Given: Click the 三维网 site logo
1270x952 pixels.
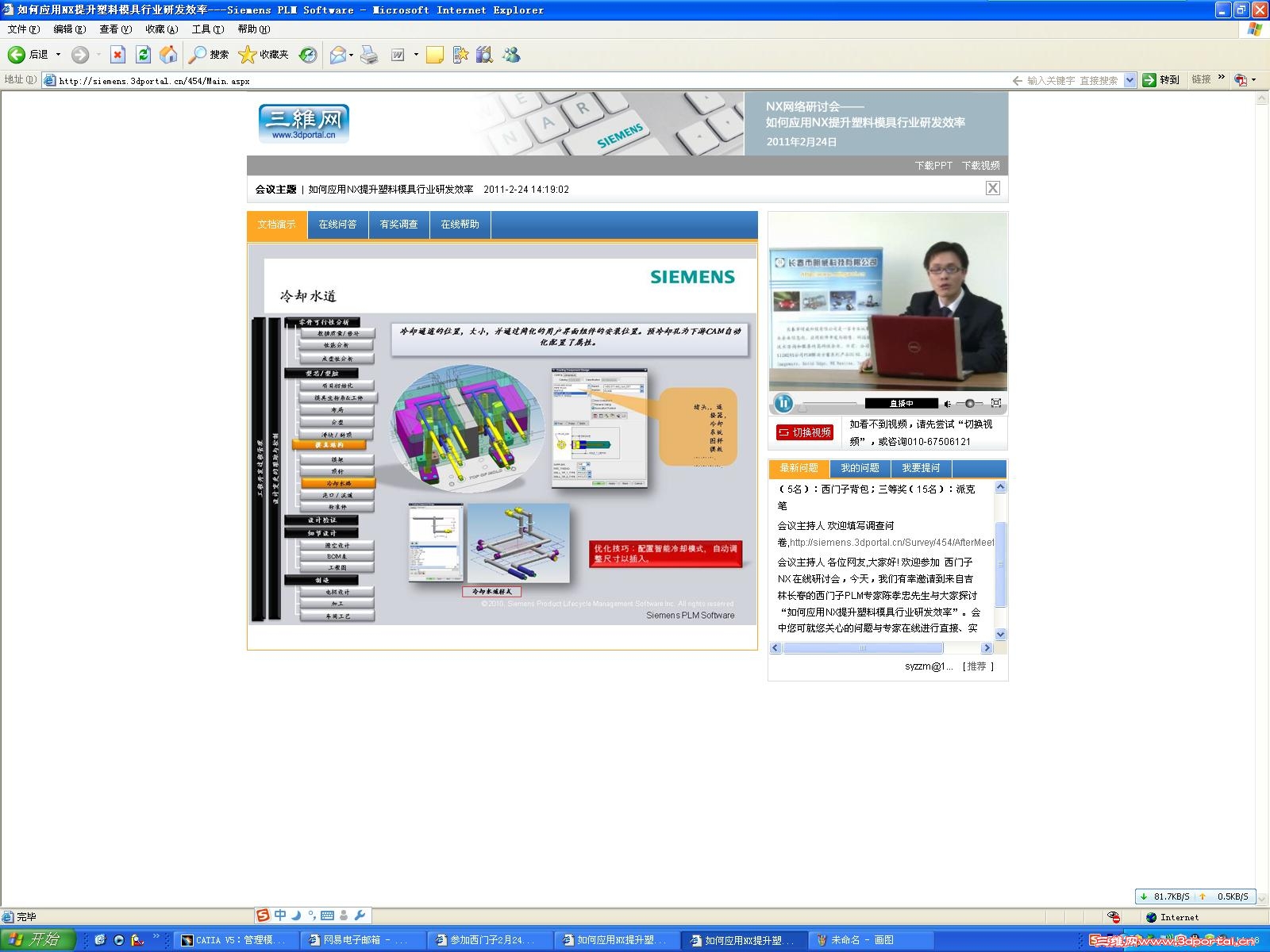Looking at the screenshot, I should (304, 123).
